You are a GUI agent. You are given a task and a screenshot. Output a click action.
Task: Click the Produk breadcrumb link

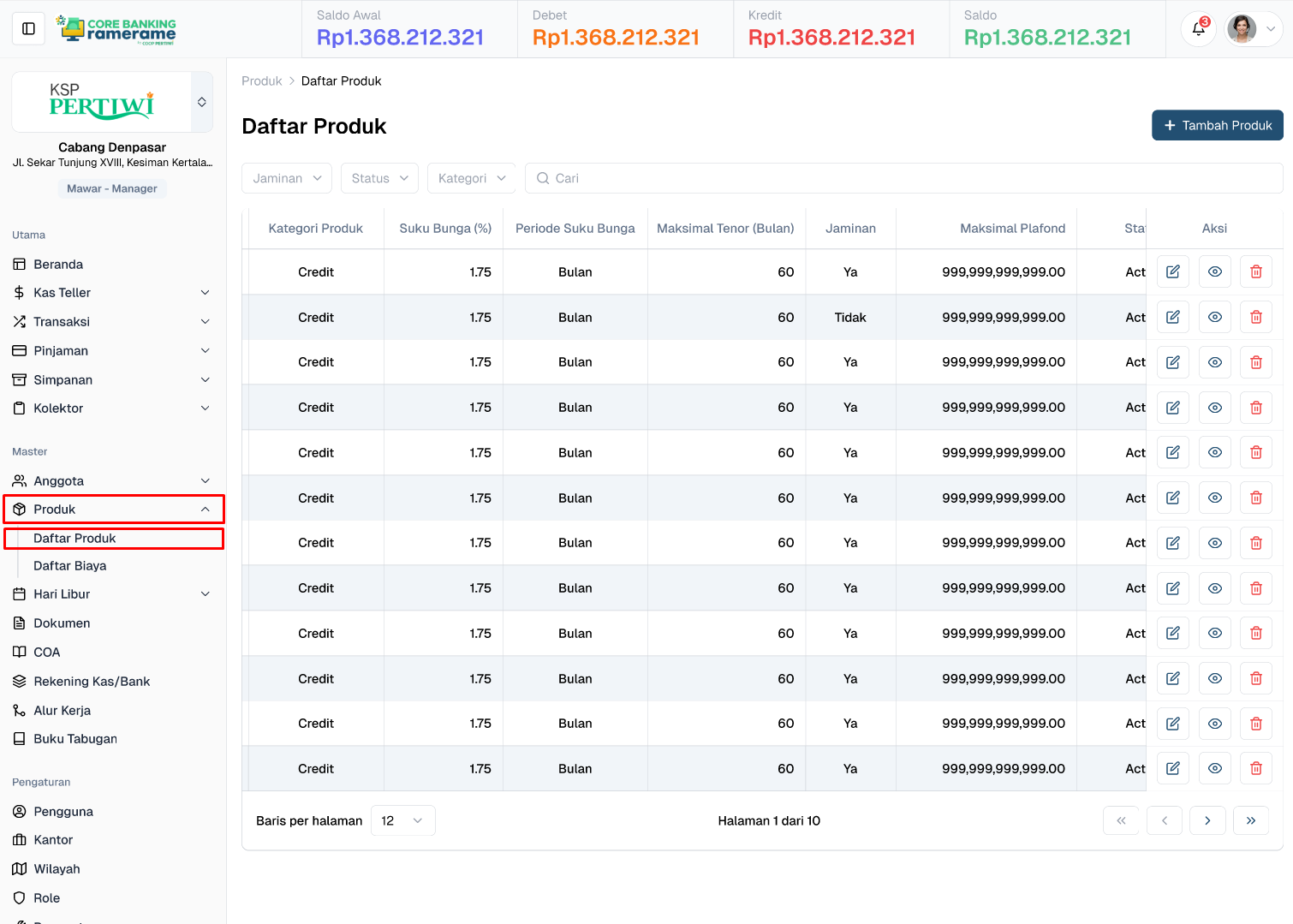point(261,81)
